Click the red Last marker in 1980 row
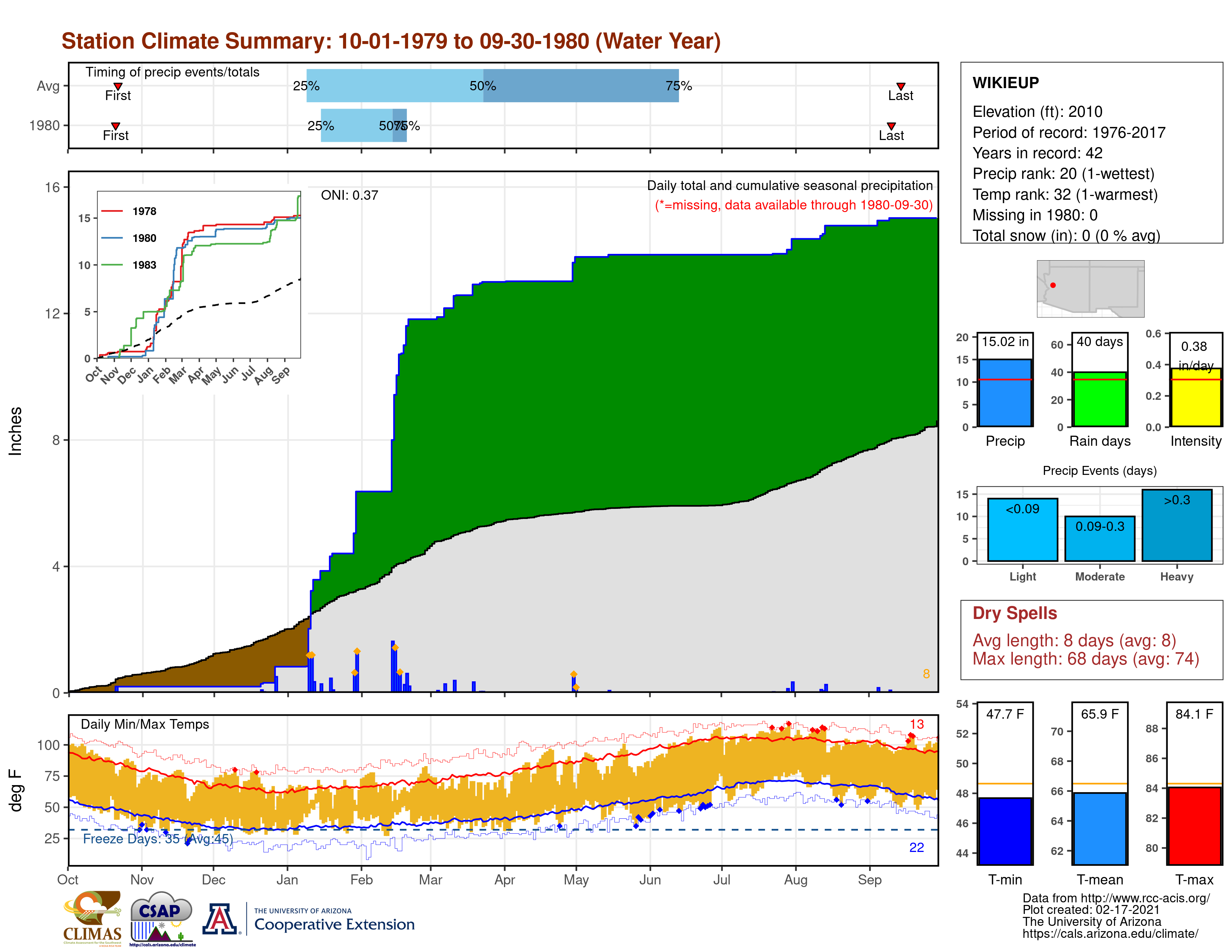The width and height of the screenshot is (1232, 952). pyautogui.click(x=891, y=126)
